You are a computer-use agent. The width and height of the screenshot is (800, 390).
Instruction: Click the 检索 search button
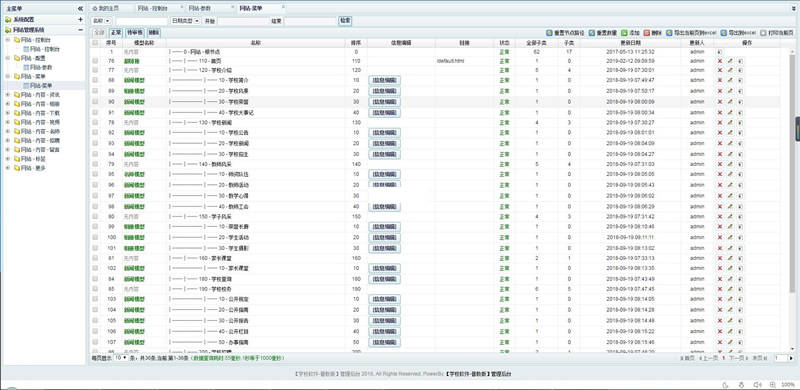[x=345, y=21]
